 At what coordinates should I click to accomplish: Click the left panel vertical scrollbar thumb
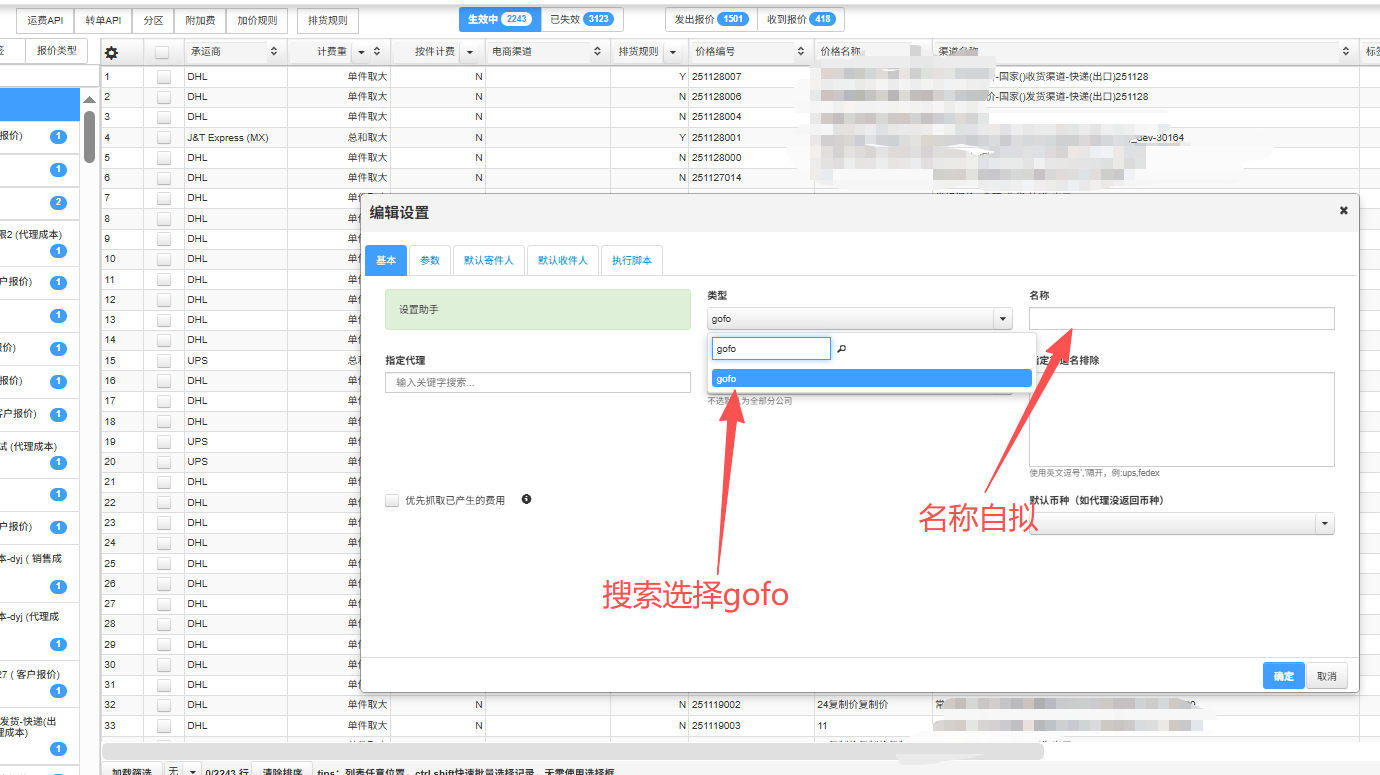(89, 136)
